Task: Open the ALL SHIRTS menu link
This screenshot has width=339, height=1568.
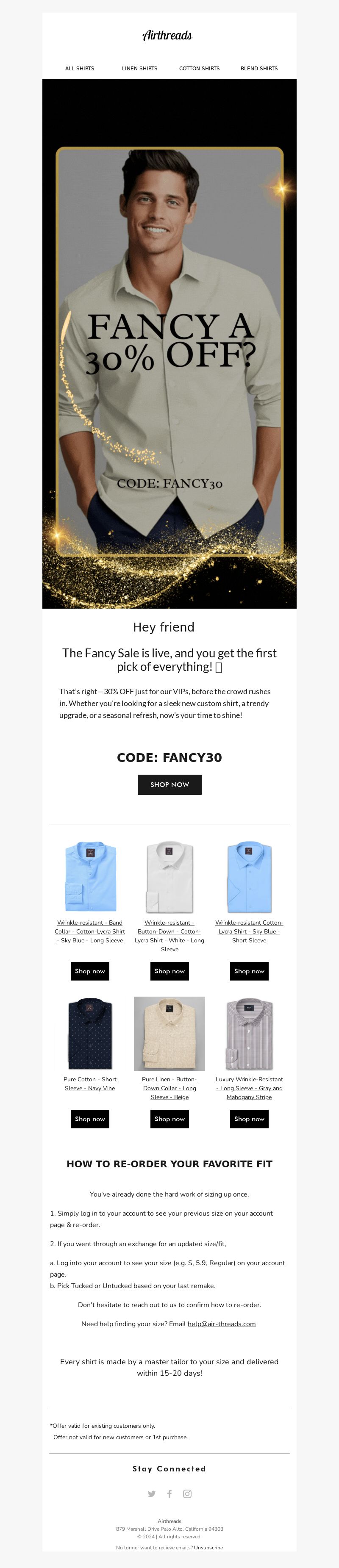Action: (80, 69)
